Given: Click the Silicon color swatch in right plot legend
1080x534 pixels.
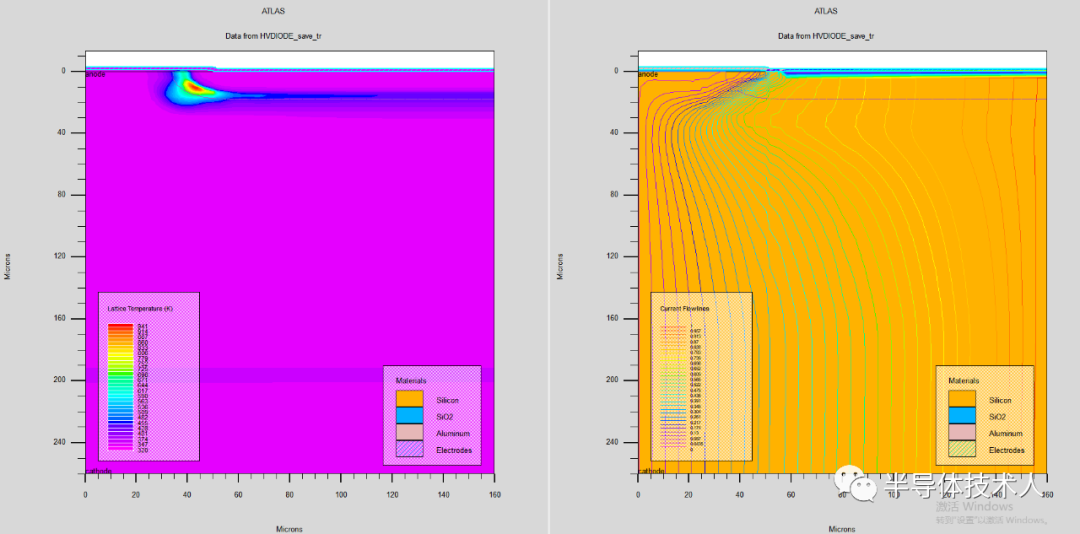Looking at the screenshot, I should (962, 399).
